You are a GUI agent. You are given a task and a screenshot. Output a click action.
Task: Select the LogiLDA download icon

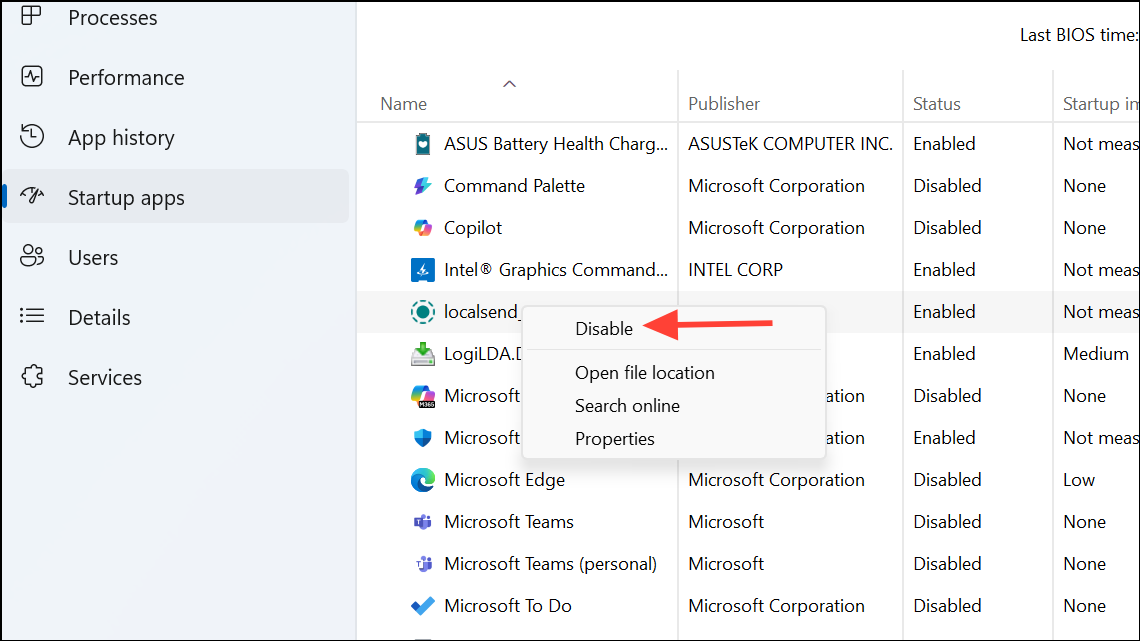422,354
